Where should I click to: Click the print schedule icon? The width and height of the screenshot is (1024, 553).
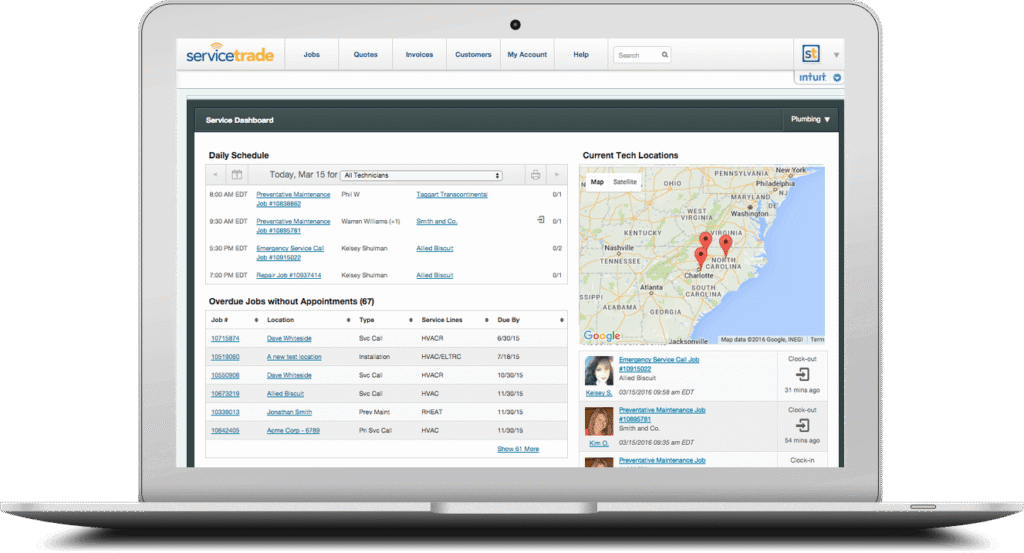[535, 175]
